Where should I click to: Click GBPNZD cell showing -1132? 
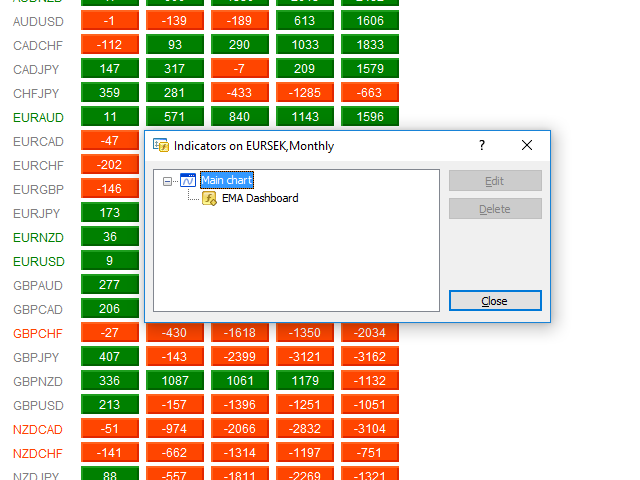point(370,381)
